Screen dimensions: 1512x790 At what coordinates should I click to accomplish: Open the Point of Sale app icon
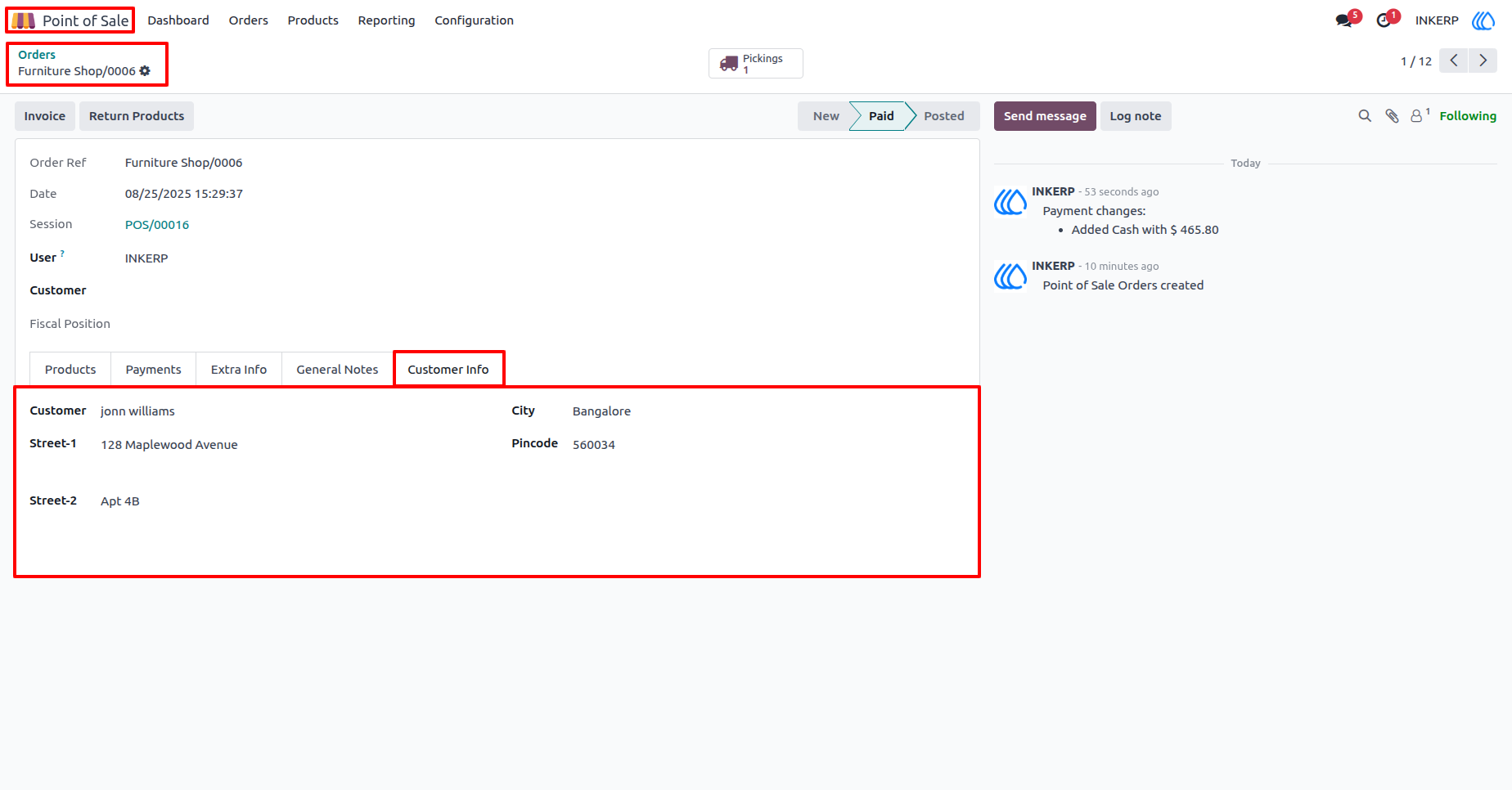tap(24, 20)
